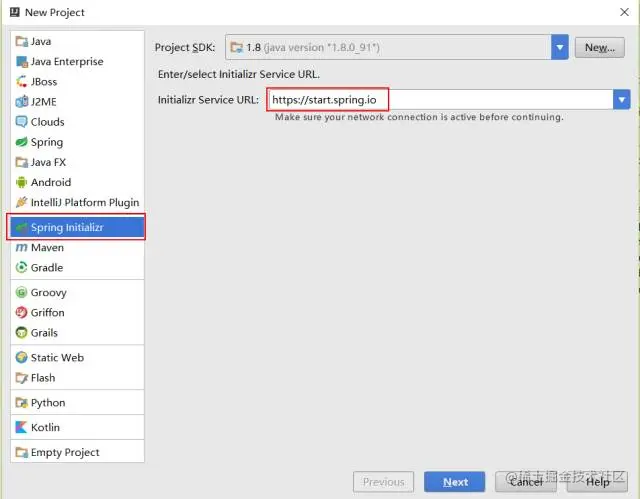Click the Spring Initializr icon
The height and width of the screenshot is (499, 640).
point(21,227)
